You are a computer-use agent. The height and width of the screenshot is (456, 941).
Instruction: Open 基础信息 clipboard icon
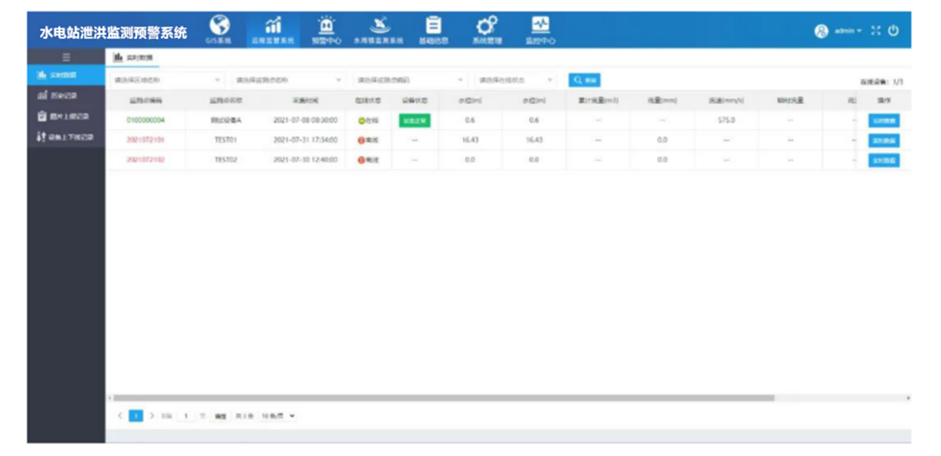click(x=433, y=26)
